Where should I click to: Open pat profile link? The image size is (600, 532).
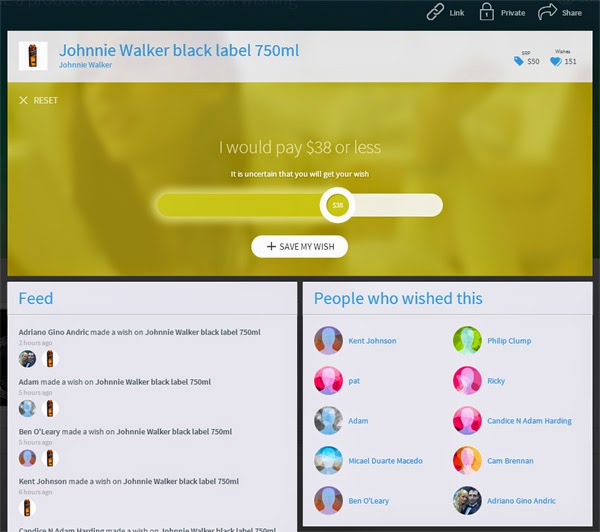(x=354, y=381)
